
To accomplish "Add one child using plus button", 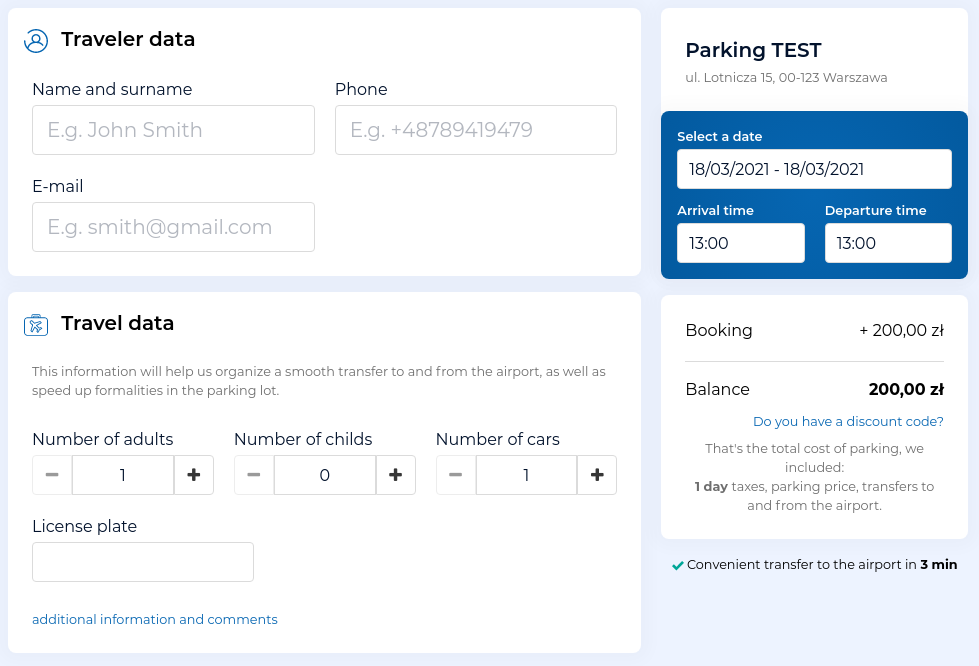I will point(396,475).
